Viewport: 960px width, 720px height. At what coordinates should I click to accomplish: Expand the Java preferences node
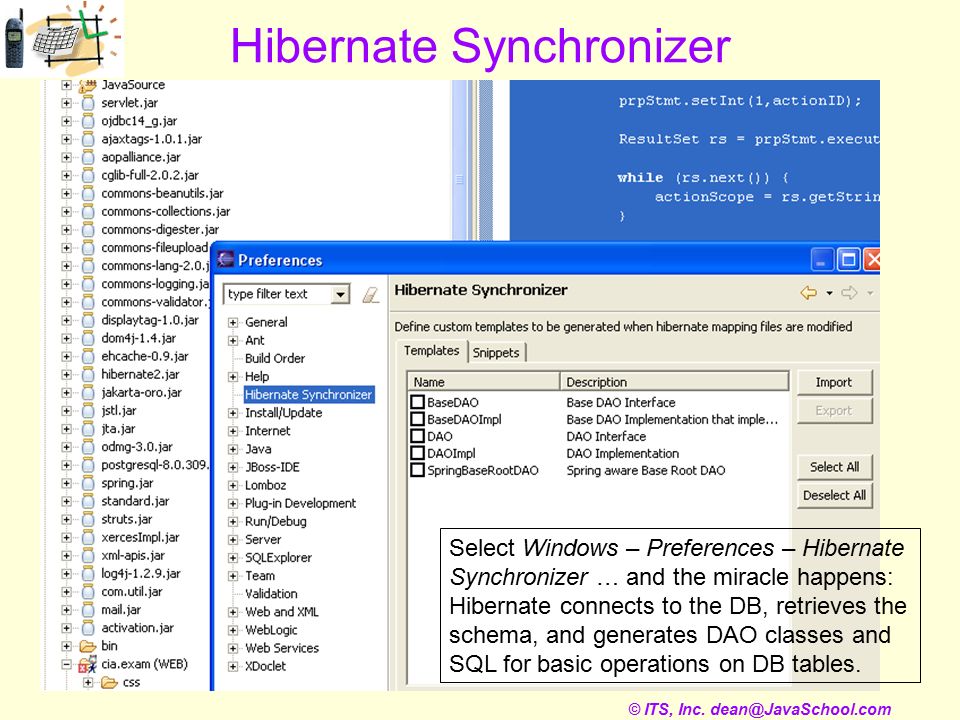[x=233, y=449]
